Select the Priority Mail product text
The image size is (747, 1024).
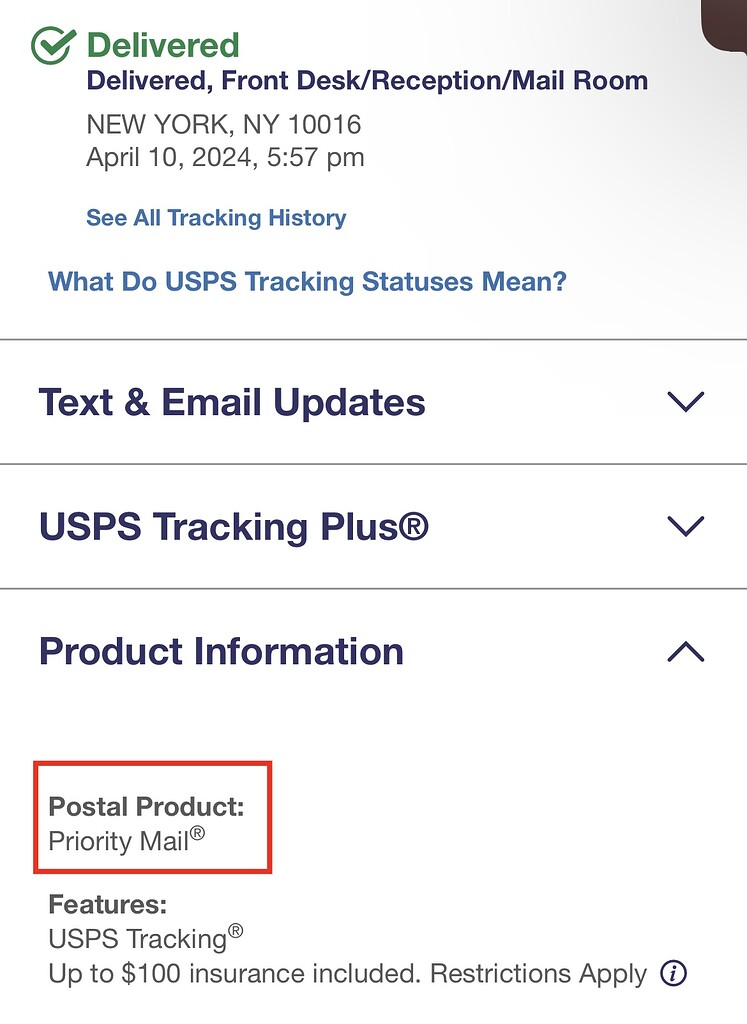(126, 841)
